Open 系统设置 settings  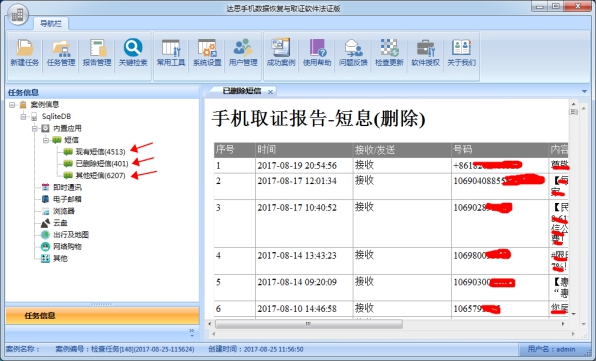[207, 53]
